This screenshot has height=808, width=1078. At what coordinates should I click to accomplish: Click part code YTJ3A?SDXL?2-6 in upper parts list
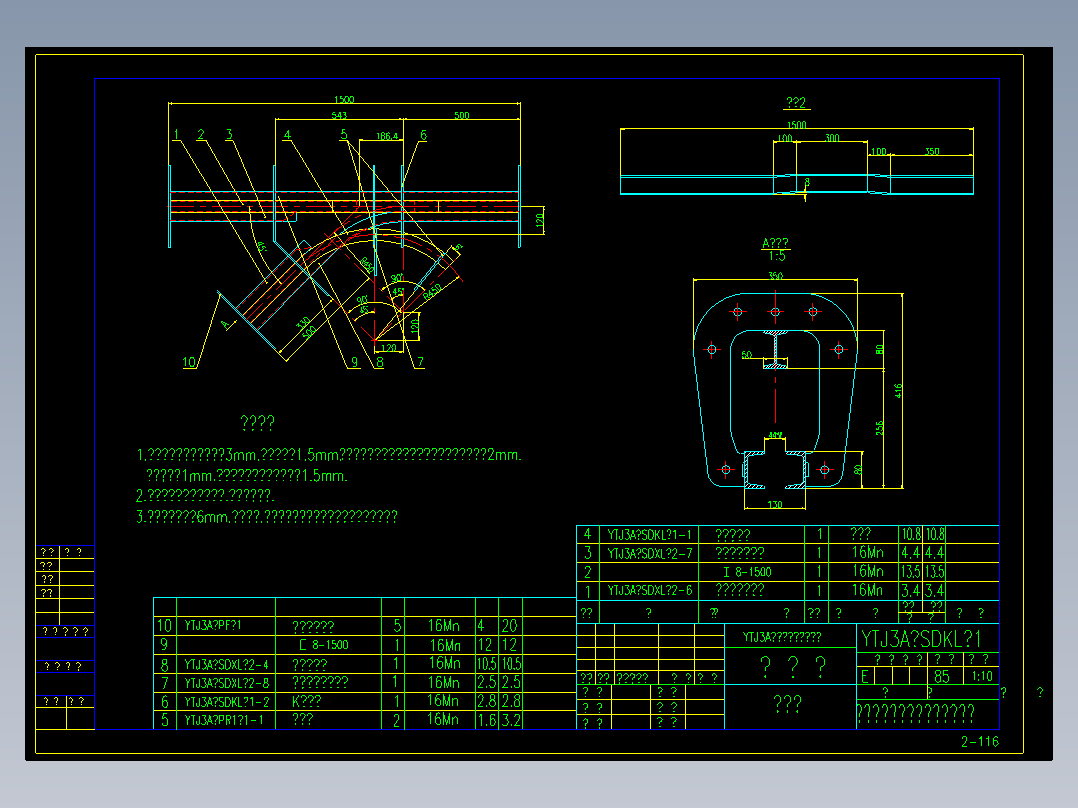(650, 590)
